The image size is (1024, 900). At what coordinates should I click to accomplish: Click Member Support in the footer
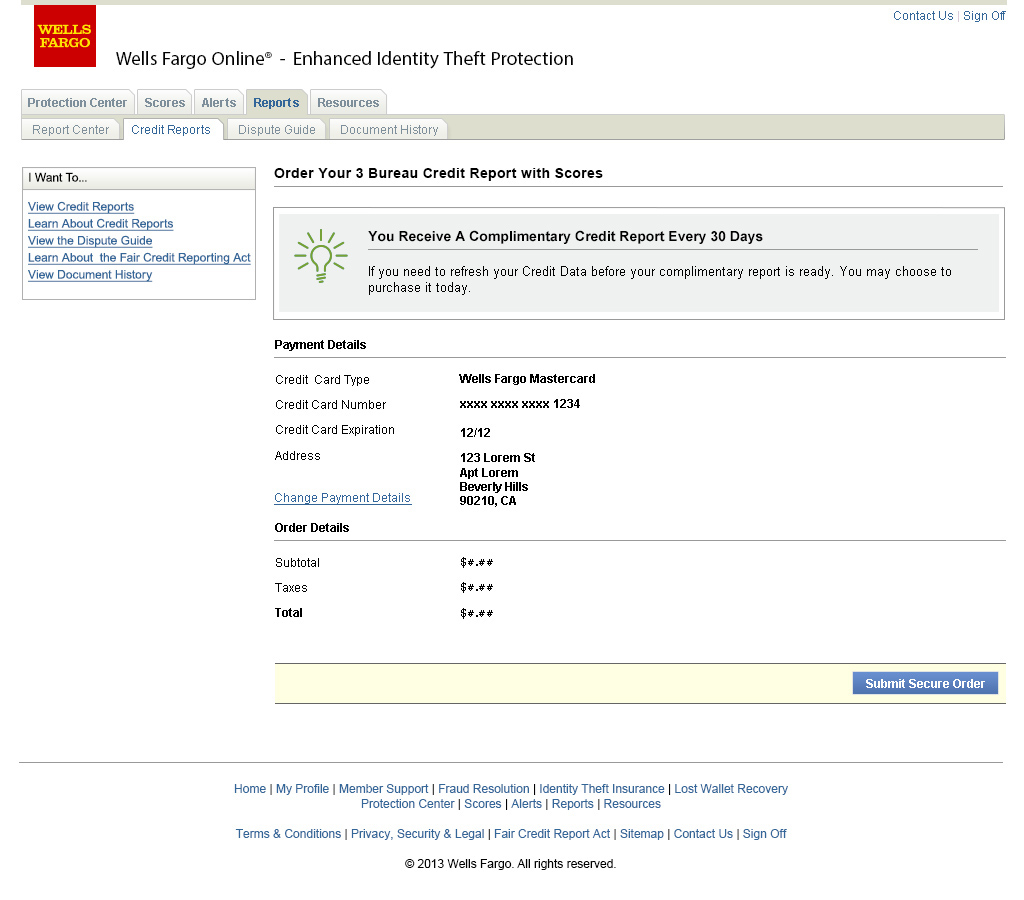(x=383, y=788)
